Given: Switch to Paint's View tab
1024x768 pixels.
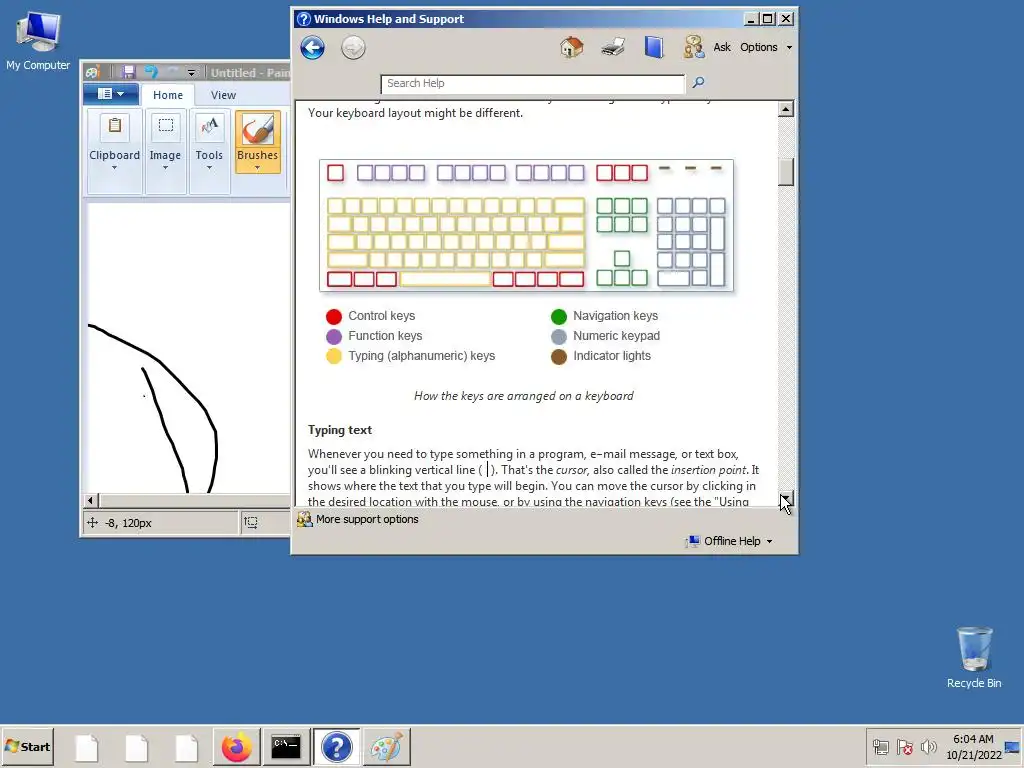Looking at the screenshot, I should [x=223, y=95].
